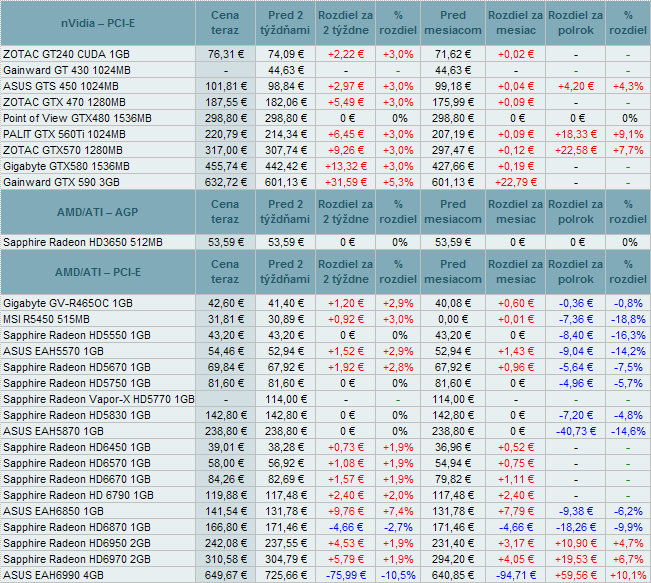Click current price 76,31 € cell

coord(226,54)
